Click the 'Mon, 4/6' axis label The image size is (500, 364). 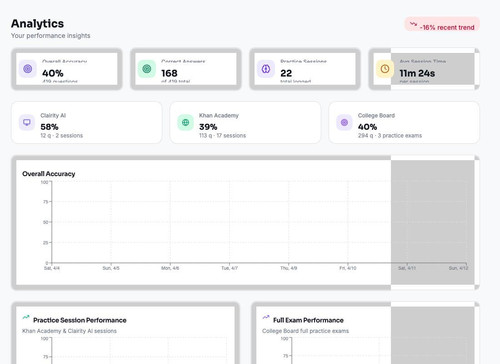point(170,268)
